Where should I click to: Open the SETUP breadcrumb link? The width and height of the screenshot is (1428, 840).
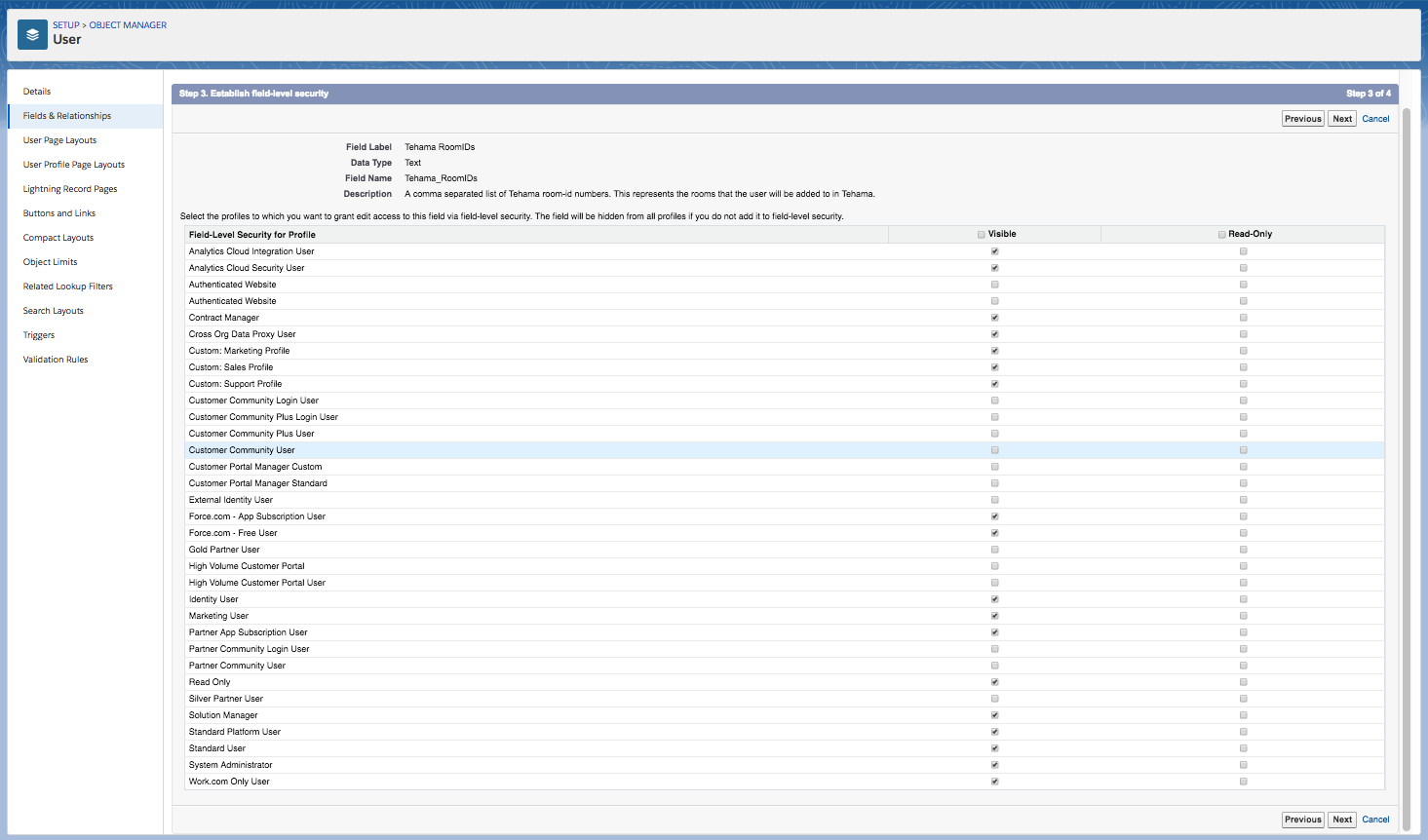coord(66,25)
